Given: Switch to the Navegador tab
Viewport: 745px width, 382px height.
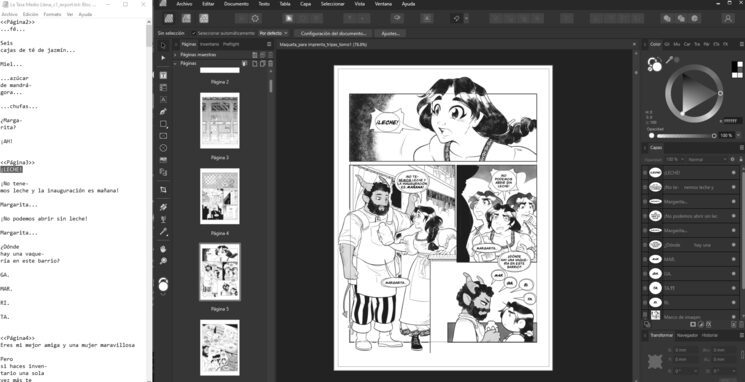Looking at the screenshot, I should click(687, 335).
